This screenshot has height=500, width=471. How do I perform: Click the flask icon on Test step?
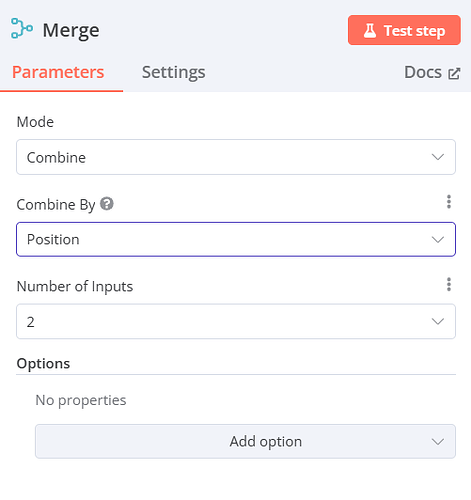point(370,30)
